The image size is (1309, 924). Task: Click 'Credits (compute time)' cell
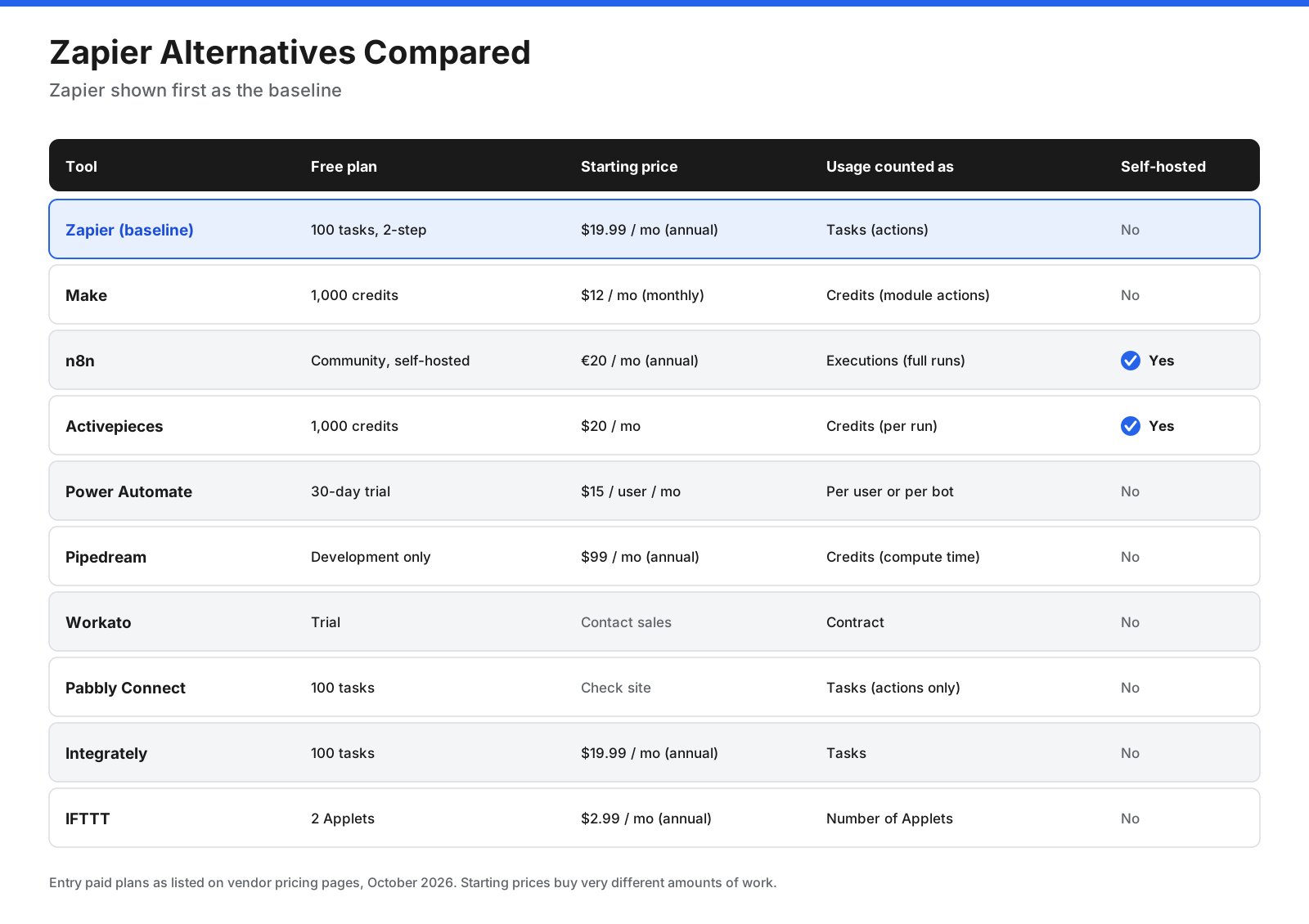point(903,557)
